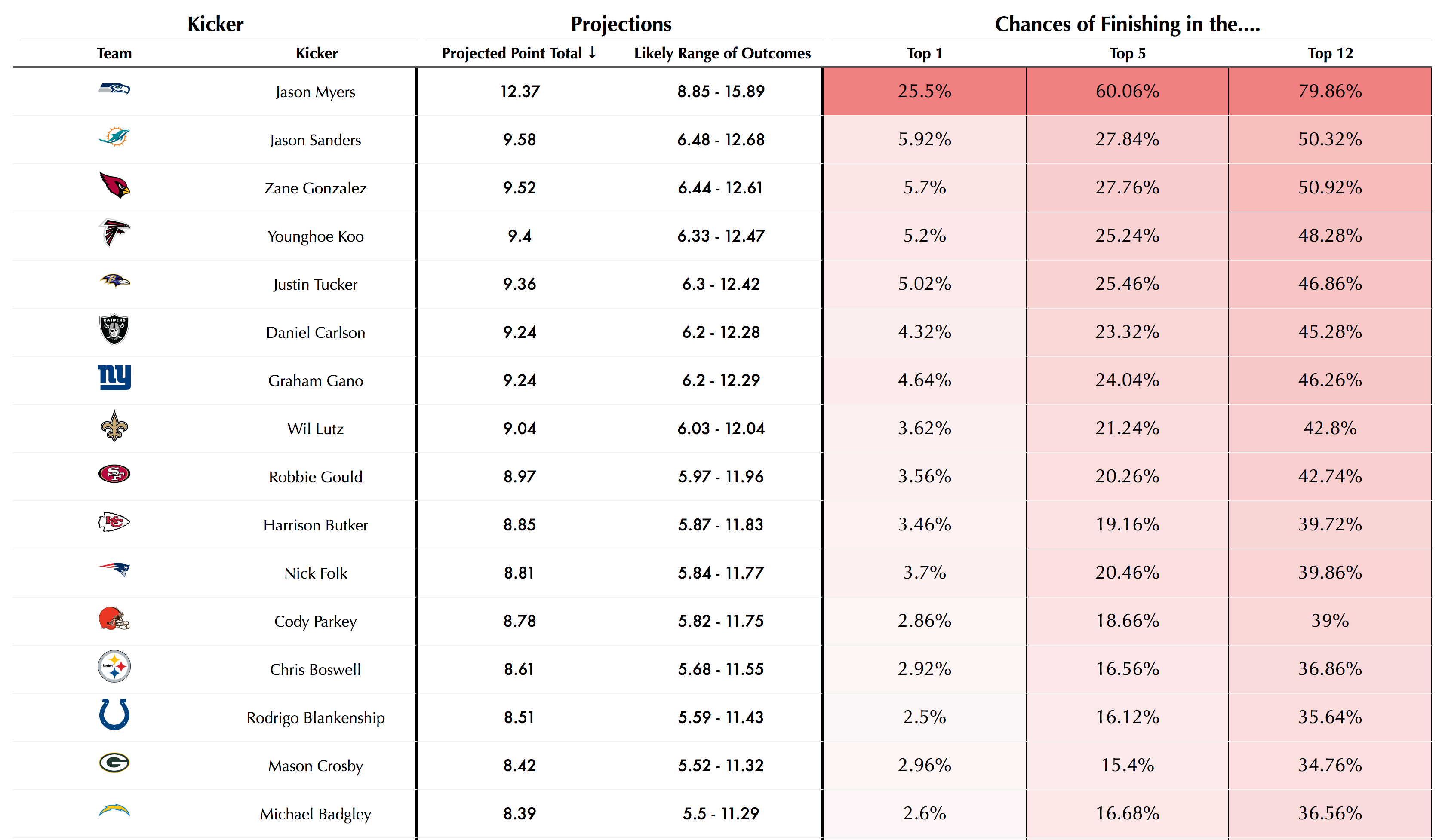Click Wil Lutz's 42.8% Top 12 cell
Screen dimensions: 1445x840
[x=1330, y=429]
